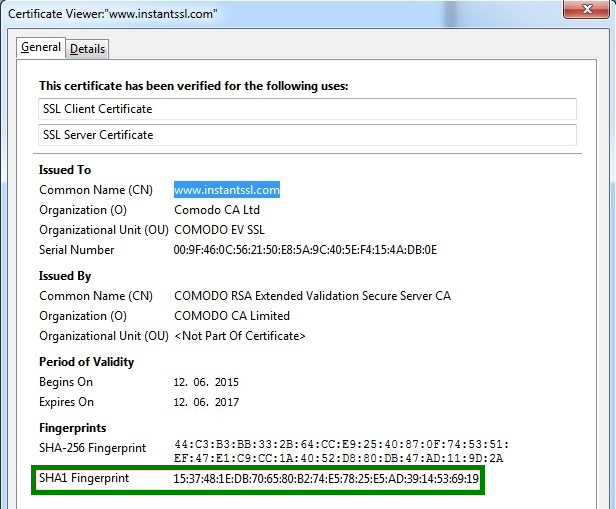The image size is (616, 509).
Task: Click the Issued To heading
Action: (x=65, y=170)
